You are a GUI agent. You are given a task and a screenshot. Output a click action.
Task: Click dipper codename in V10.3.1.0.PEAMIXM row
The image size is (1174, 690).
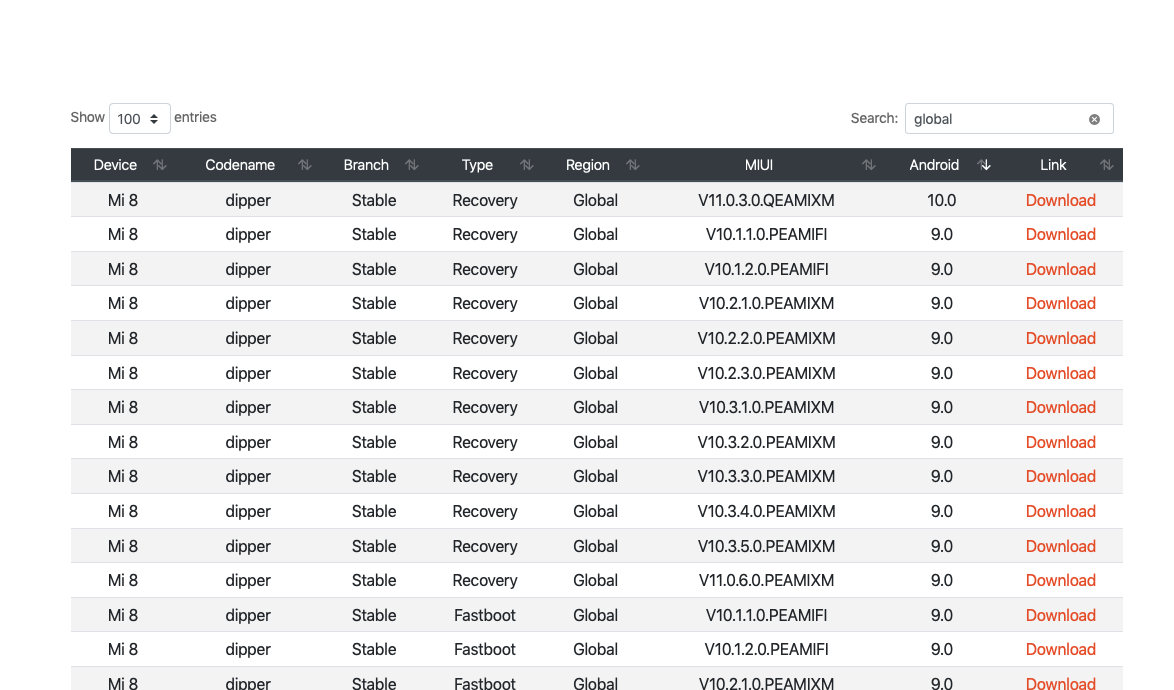coord(248,407)
